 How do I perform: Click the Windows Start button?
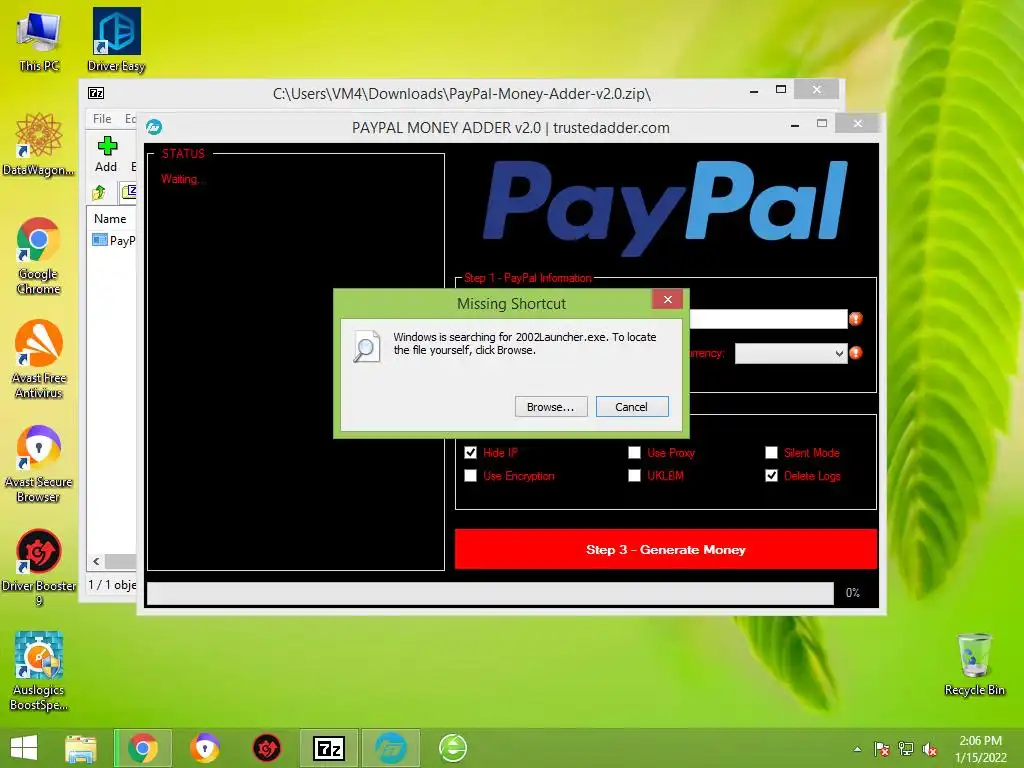click(24, 748)
